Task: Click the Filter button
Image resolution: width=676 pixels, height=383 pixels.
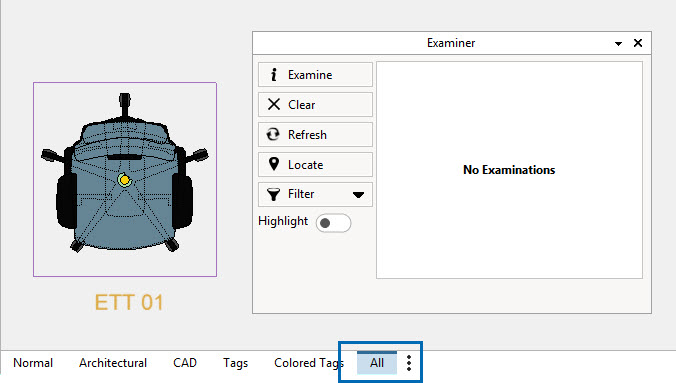Action: pyautogui.click(x=315, y=195)
